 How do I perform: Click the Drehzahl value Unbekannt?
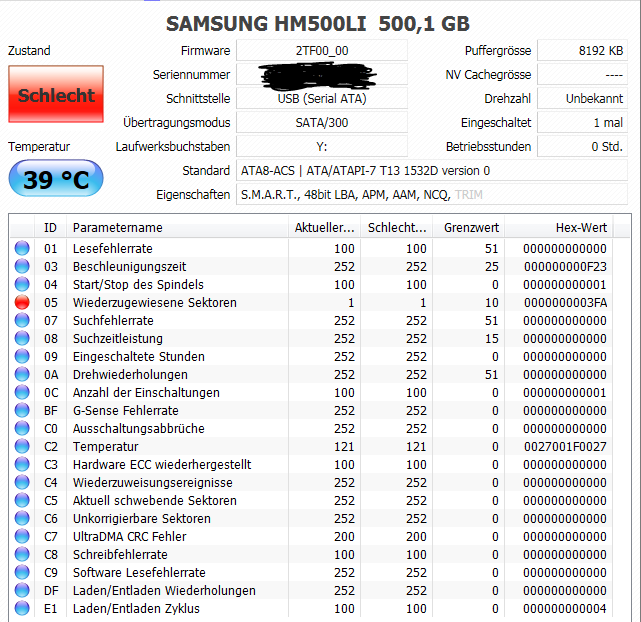[582, 98]
